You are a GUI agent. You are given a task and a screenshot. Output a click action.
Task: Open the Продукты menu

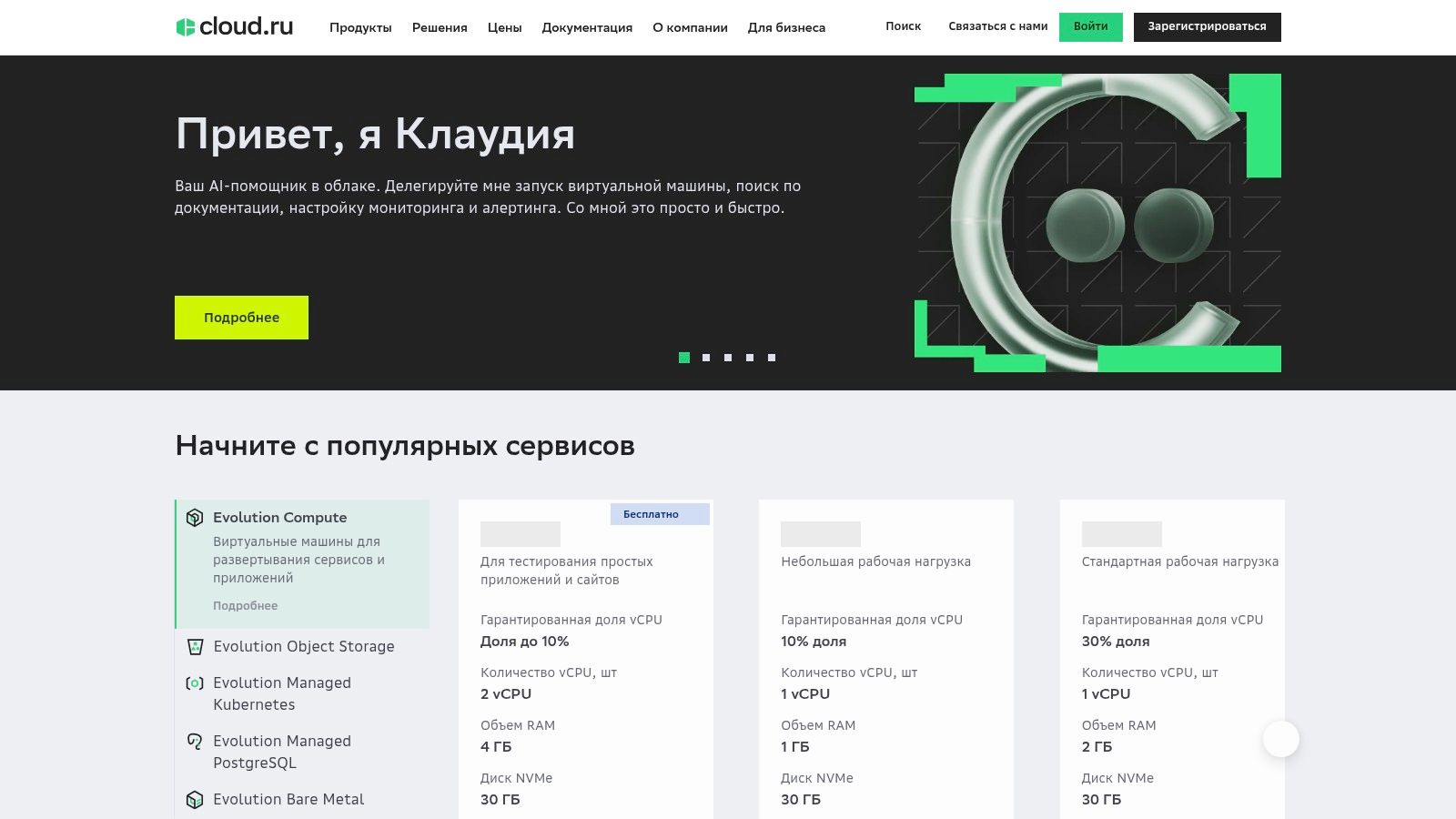[360, 27]
